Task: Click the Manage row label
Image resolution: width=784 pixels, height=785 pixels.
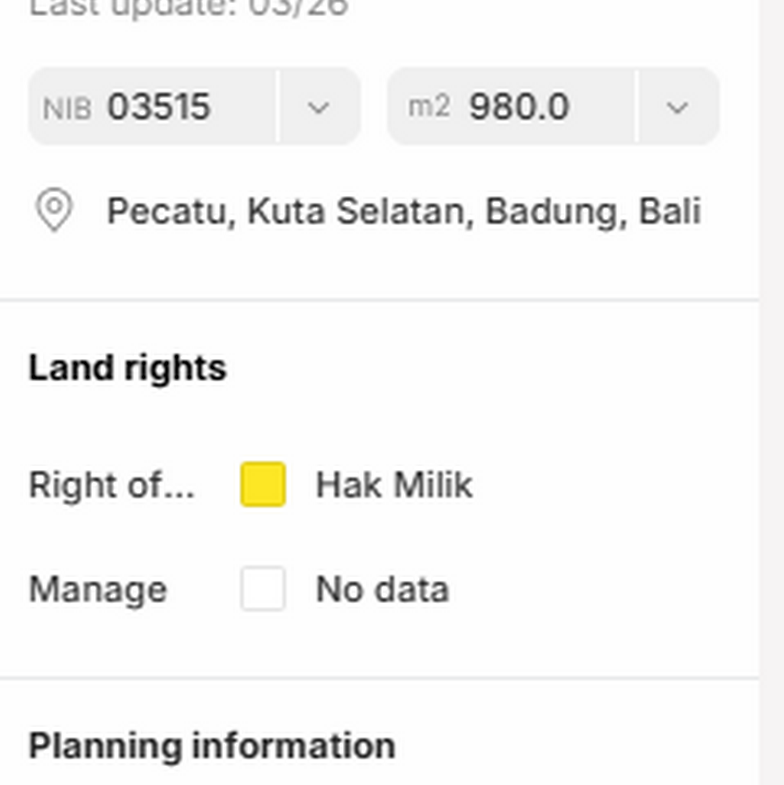Action: [x=97, y=589]
